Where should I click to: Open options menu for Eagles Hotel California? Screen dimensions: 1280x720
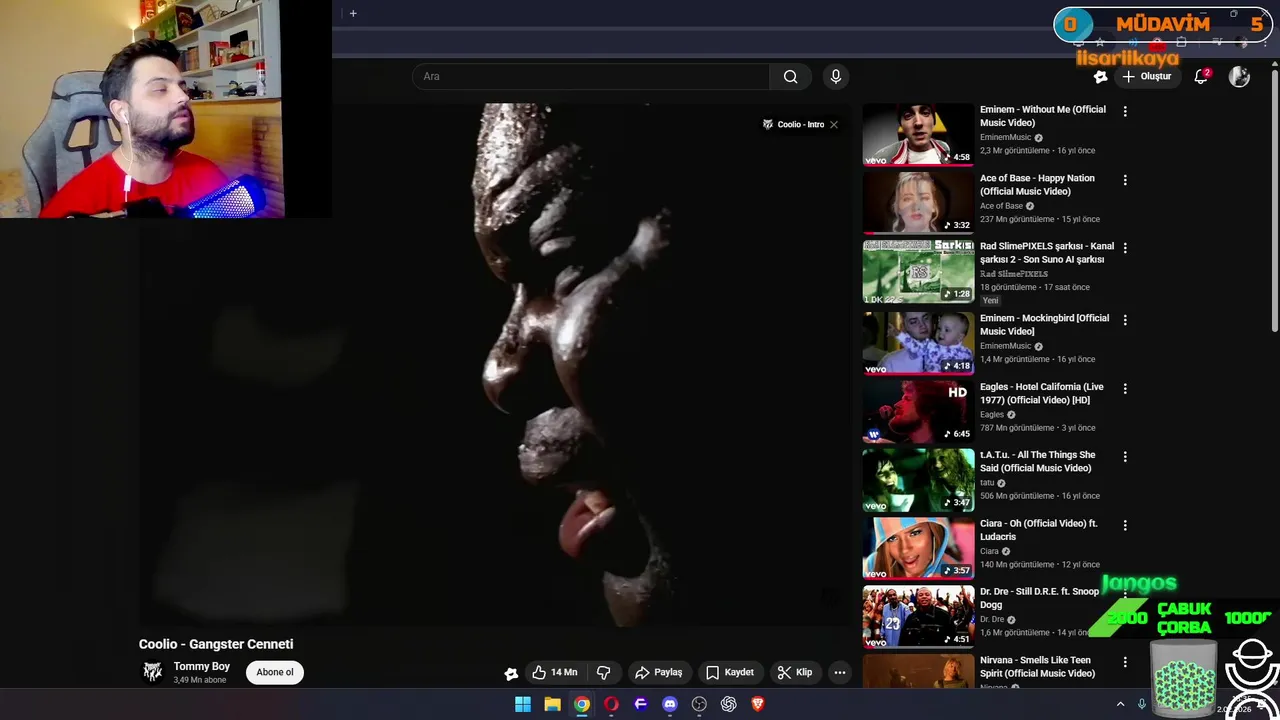[1125, 388]
